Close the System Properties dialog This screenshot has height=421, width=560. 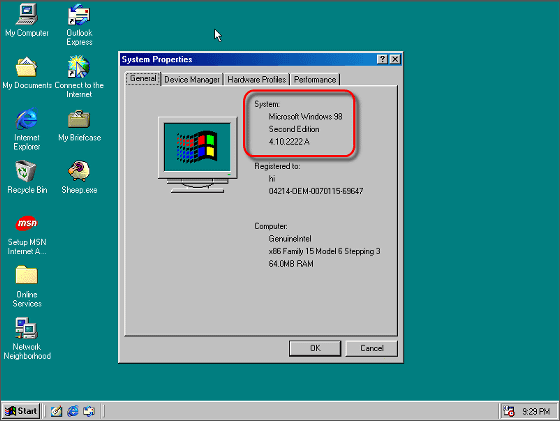point(395,59)
